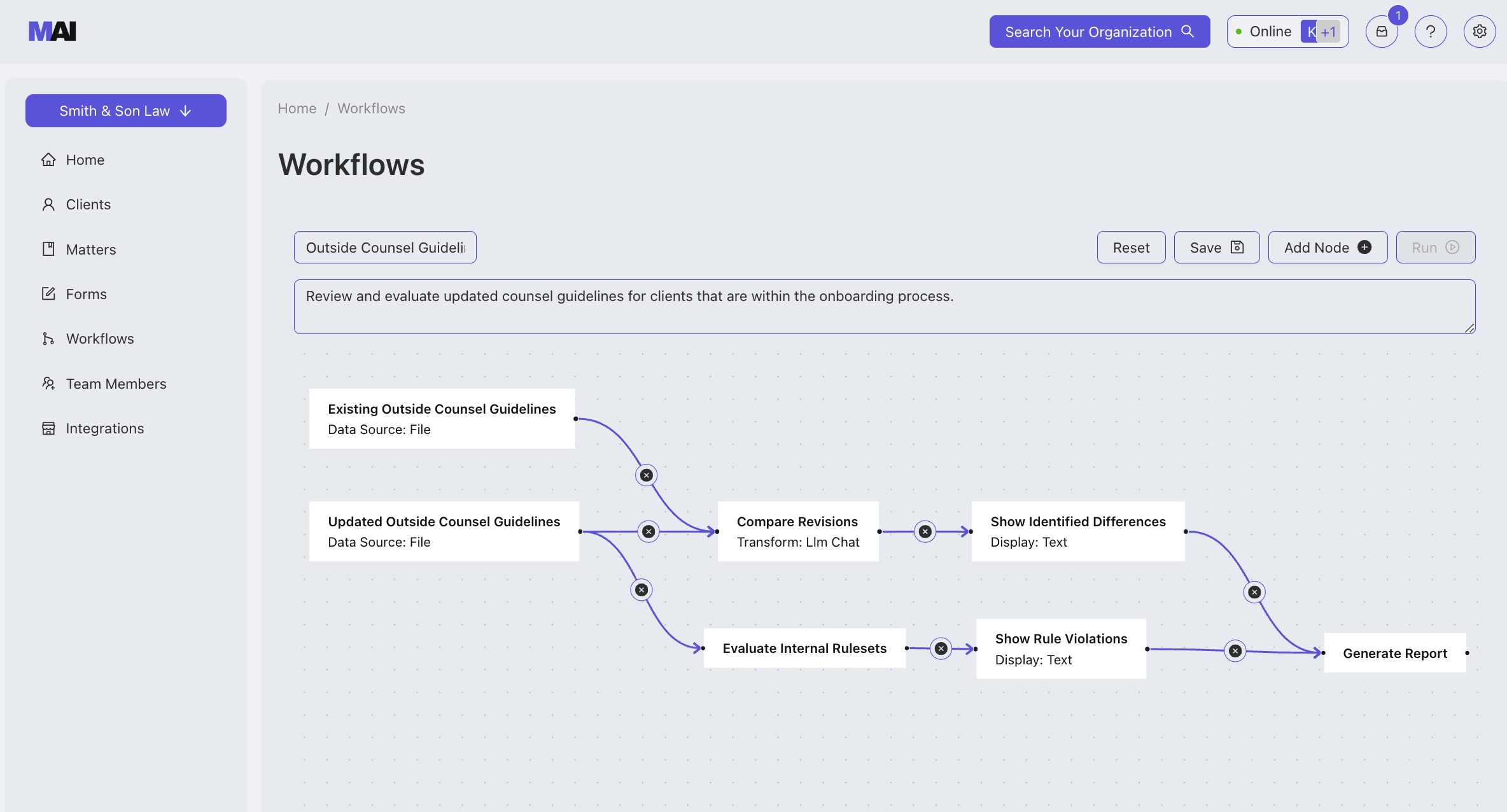Open the +1 collaborators list

tap(1328, 31)
